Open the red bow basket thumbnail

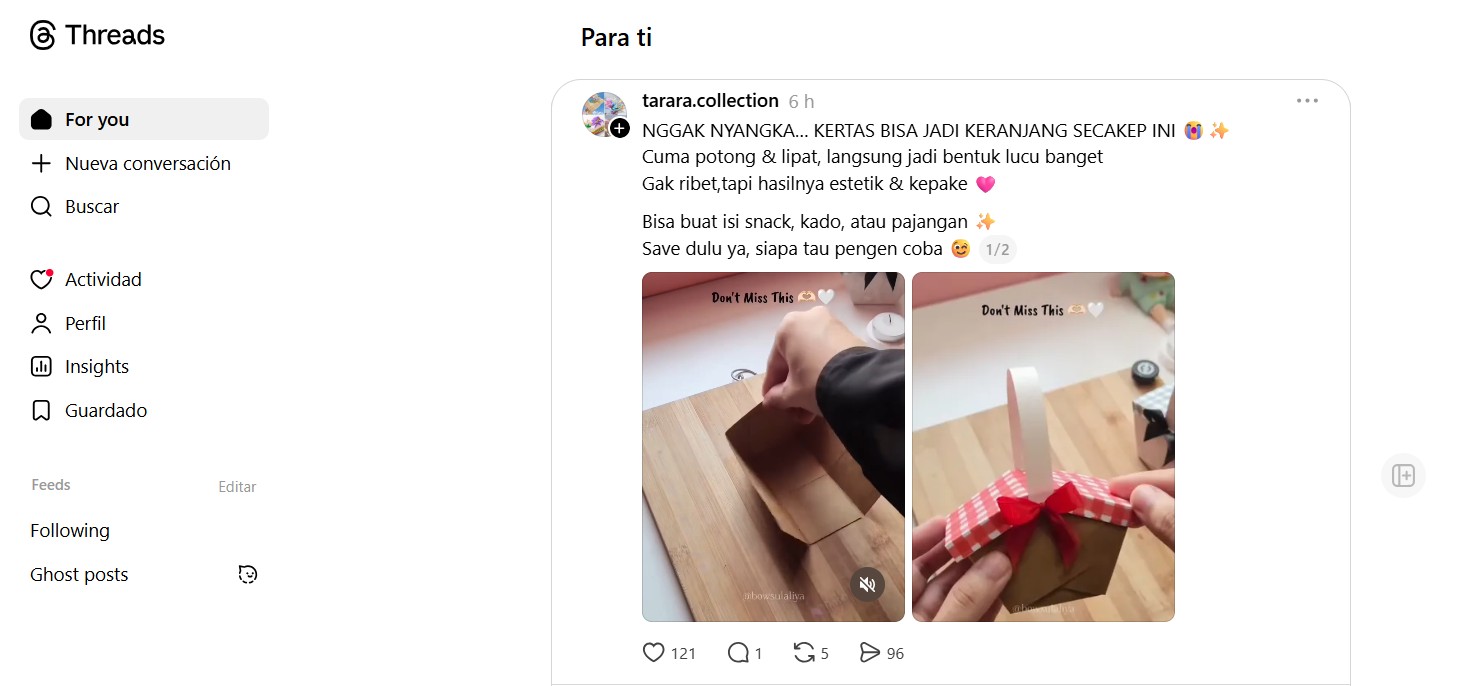pyautogui.click(x=1043, y=447)
